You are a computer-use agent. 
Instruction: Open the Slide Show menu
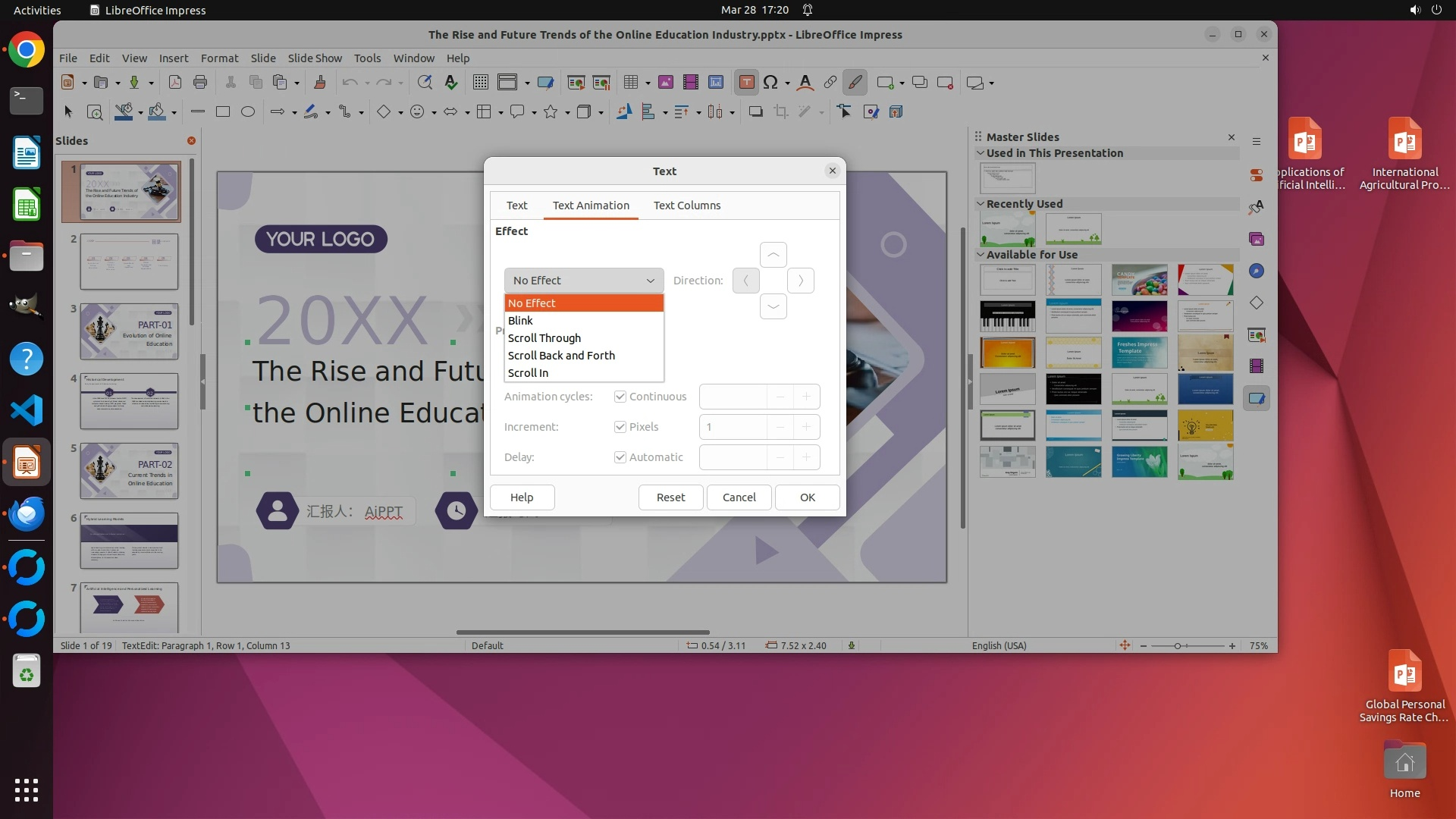tap(314, 58)
